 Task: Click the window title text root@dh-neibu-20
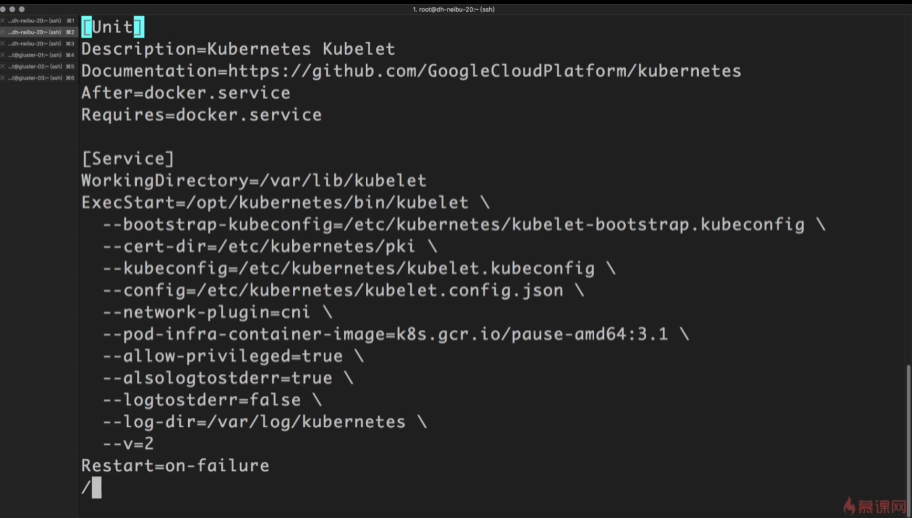click(455, 9)
